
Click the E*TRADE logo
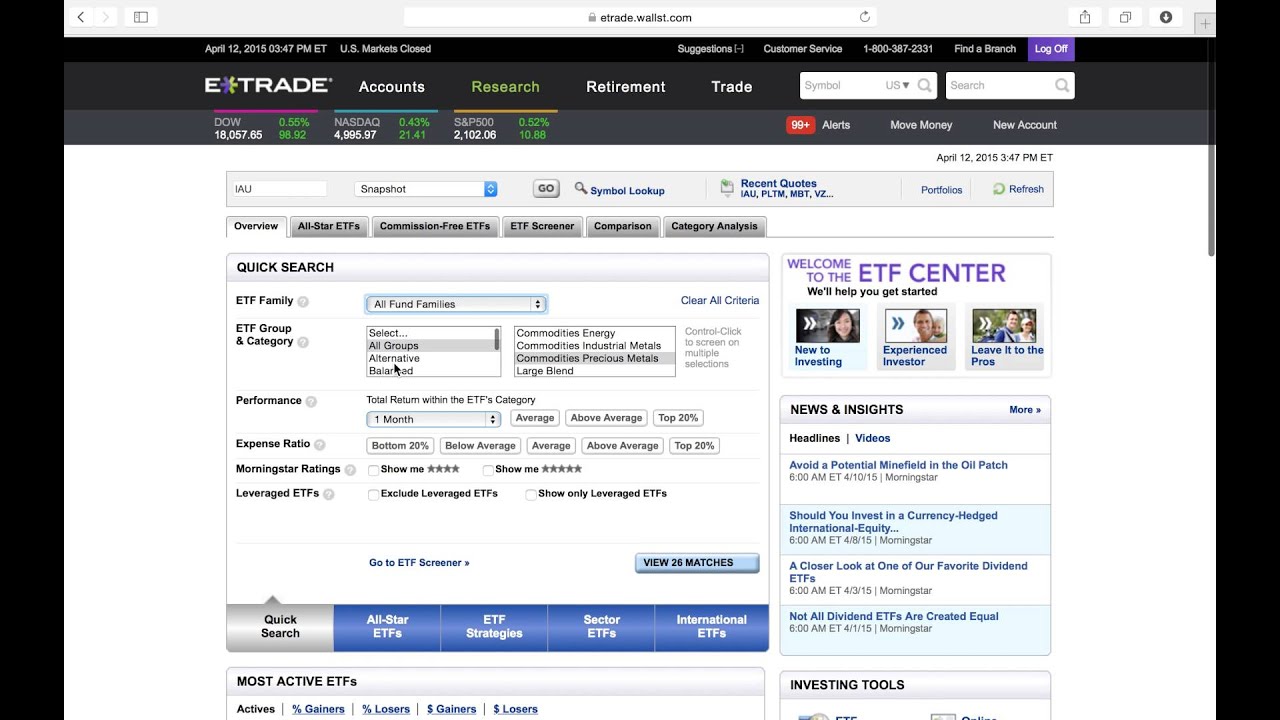[x=266, y=85]
